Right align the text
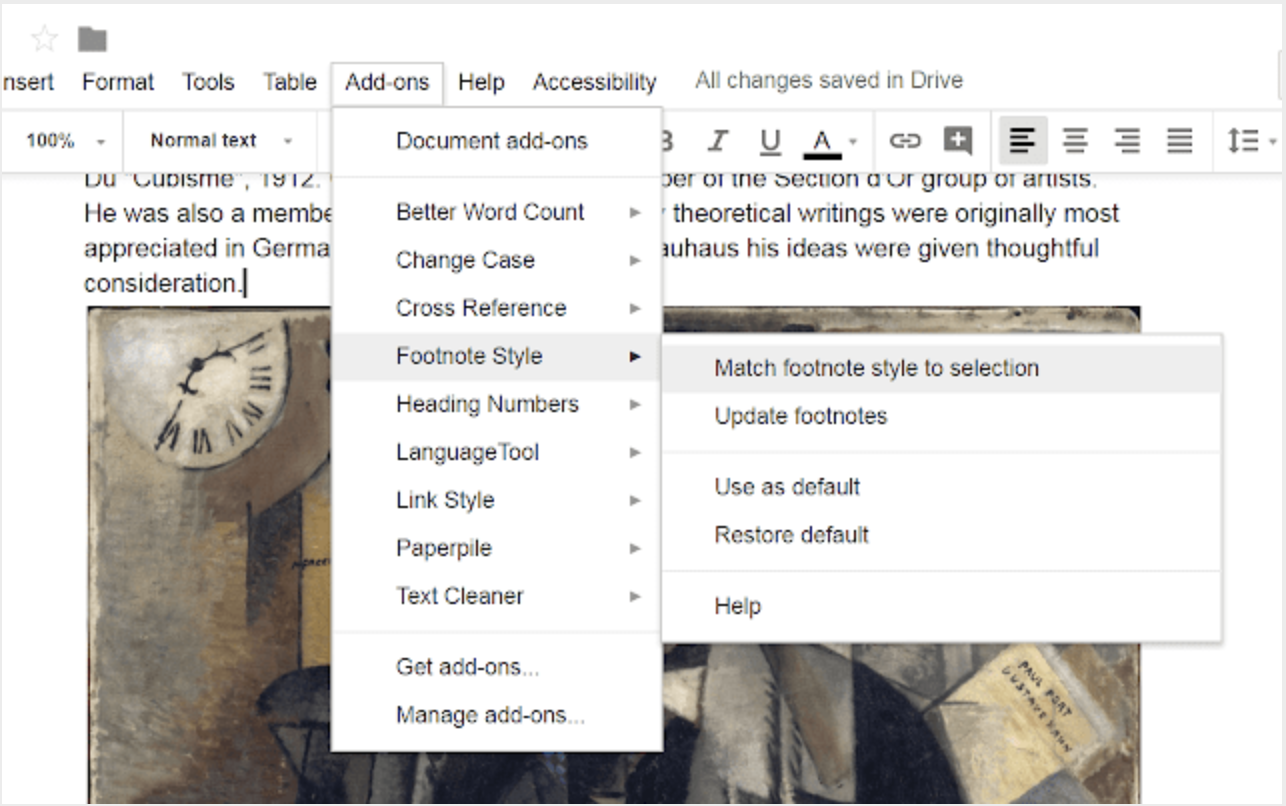The width and height of the screenshot is (1286, 806). point(1127,141)
